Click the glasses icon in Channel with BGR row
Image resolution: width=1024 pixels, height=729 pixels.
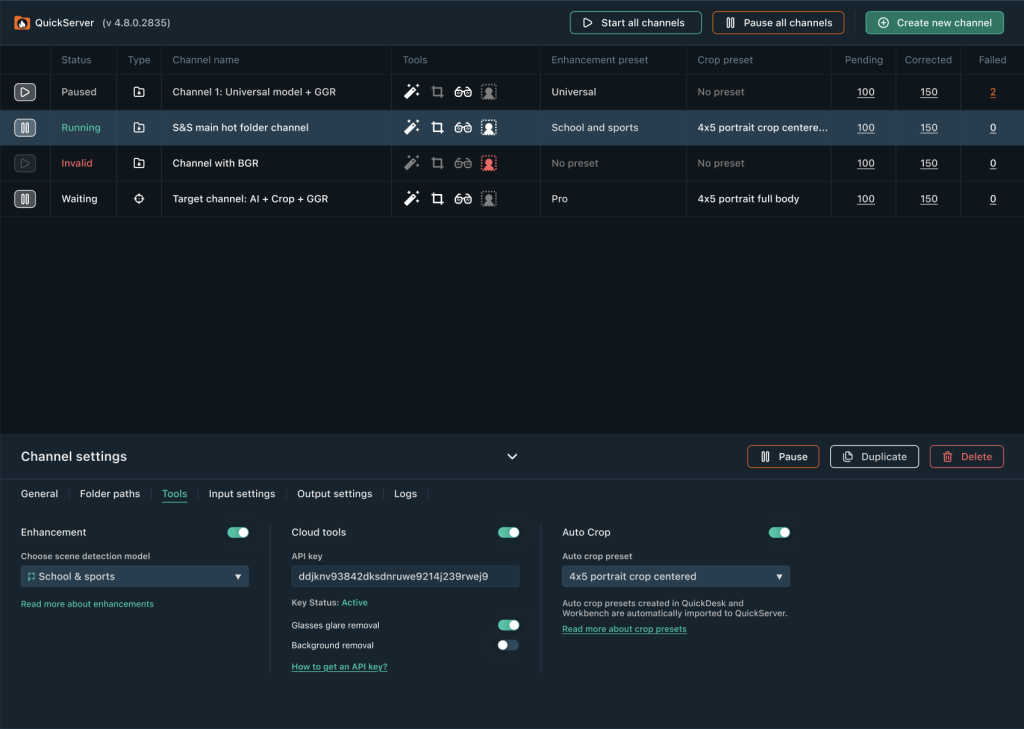click(x=463, y=163)
